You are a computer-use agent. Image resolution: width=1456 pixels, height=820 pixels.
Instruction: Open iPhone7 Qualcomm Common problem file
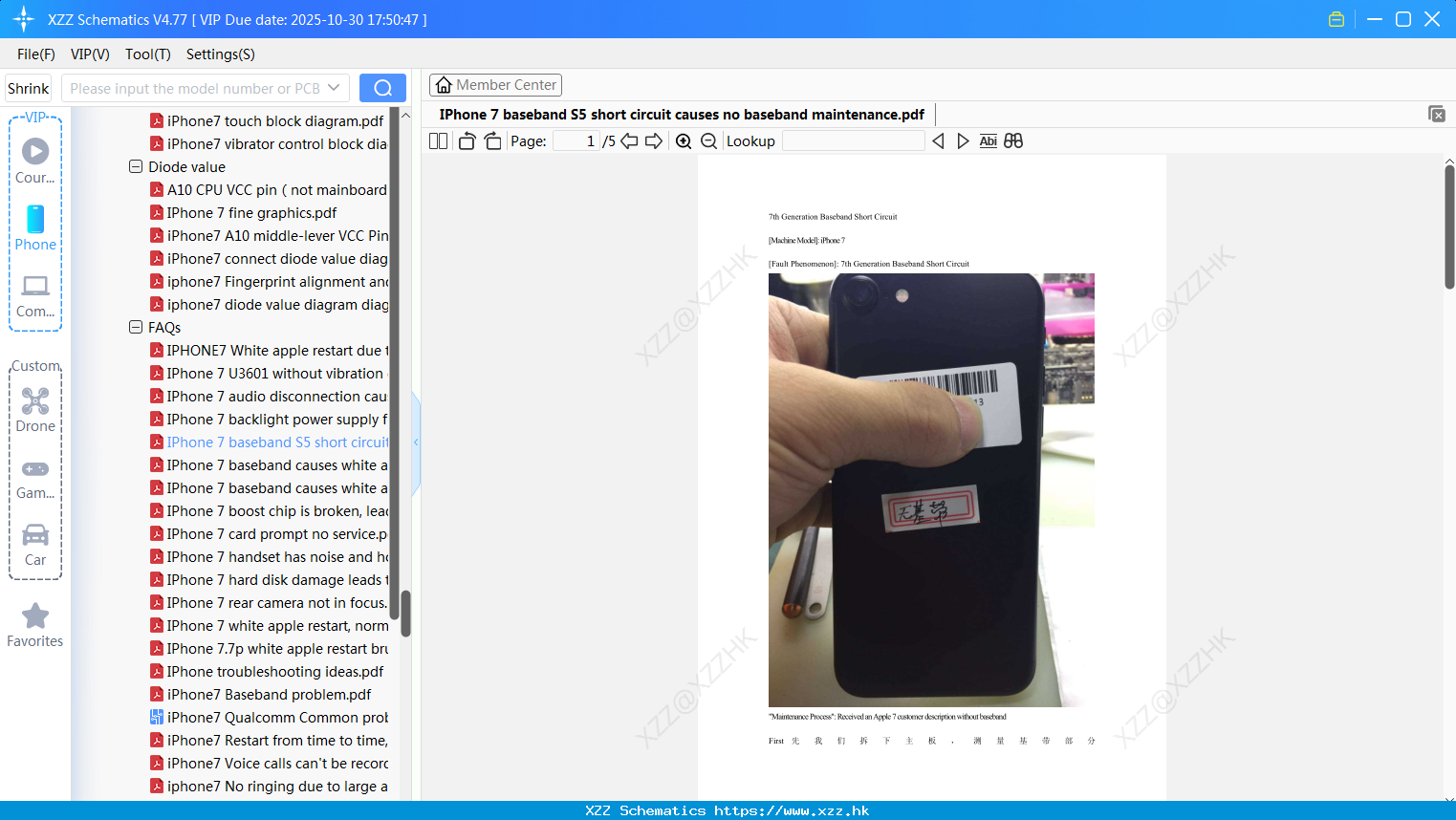269,717
